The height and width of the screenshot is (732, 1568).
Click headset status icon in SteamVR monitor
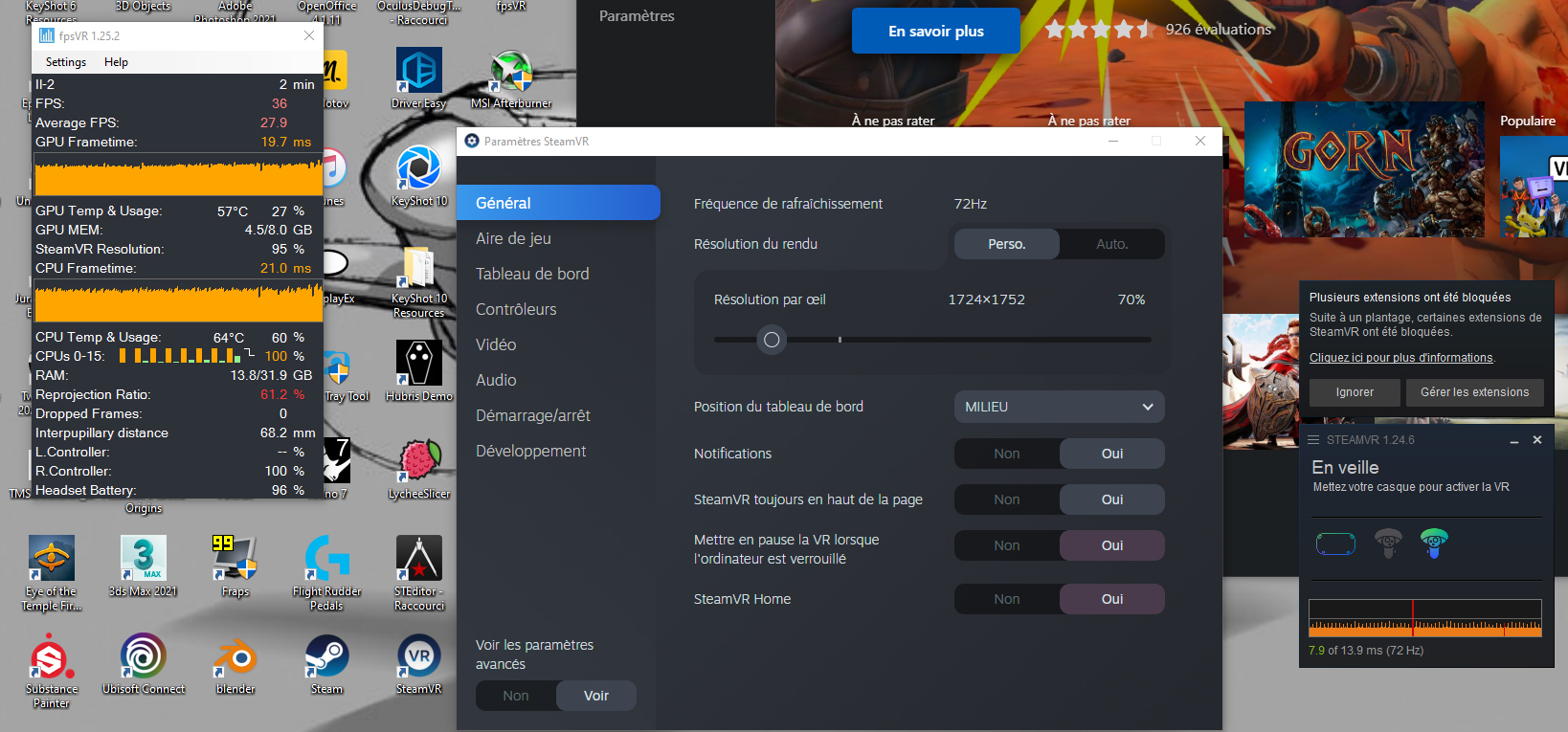(x=1335, y=544)
